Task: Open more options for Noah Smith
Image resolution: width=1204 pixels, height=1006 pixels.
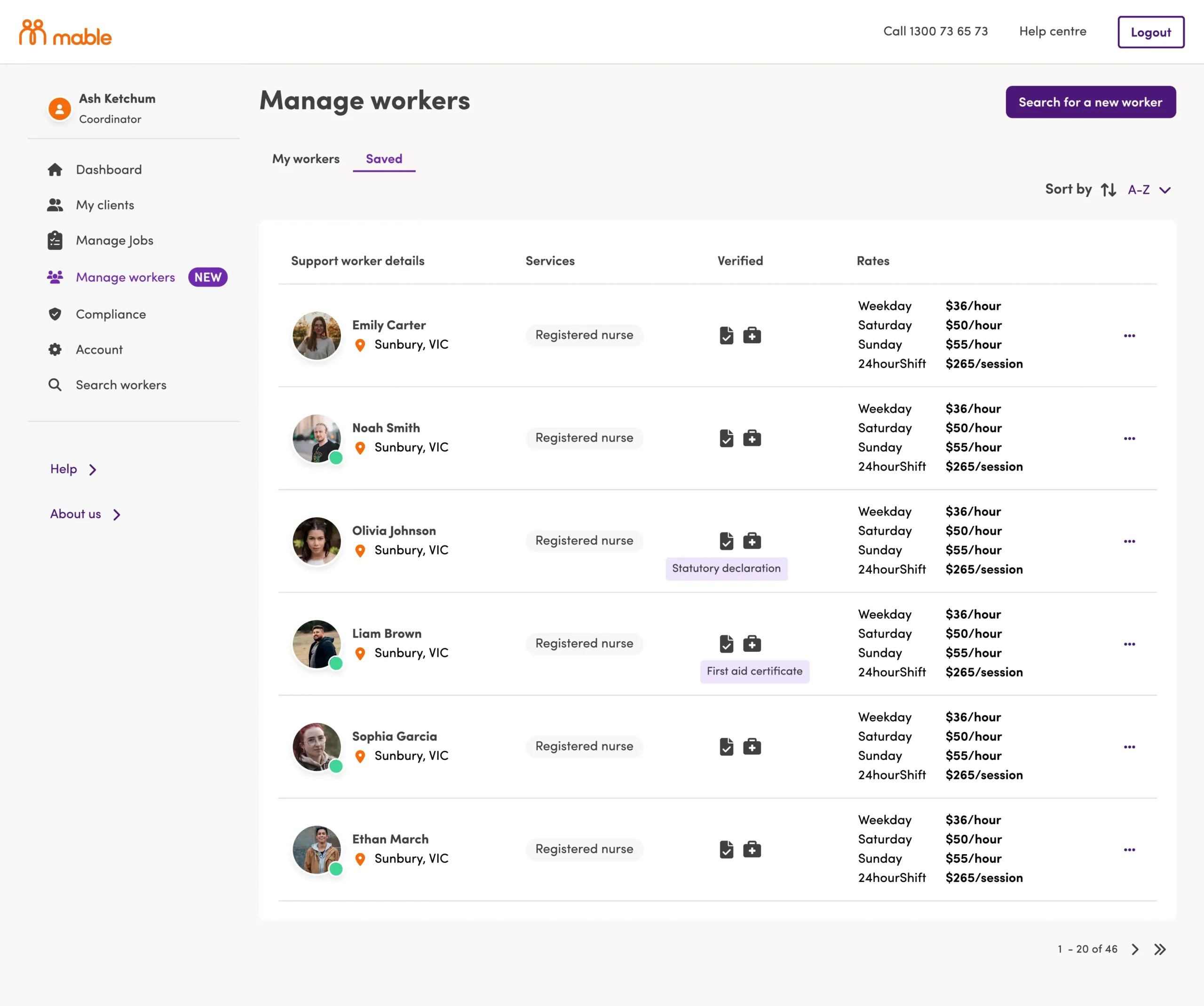Action: 1130,438
